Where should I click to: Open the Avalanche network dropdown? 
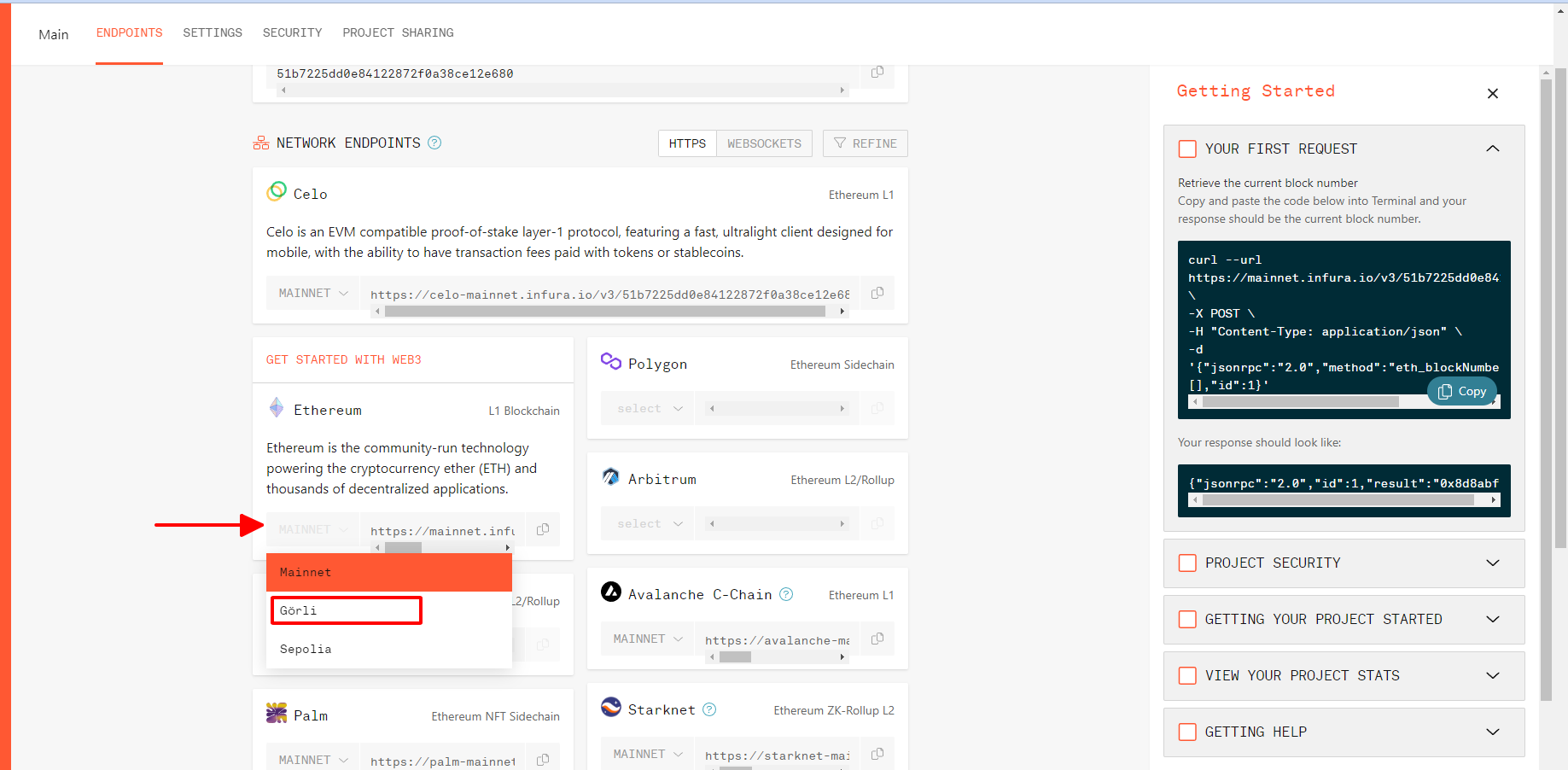(648, 639)
